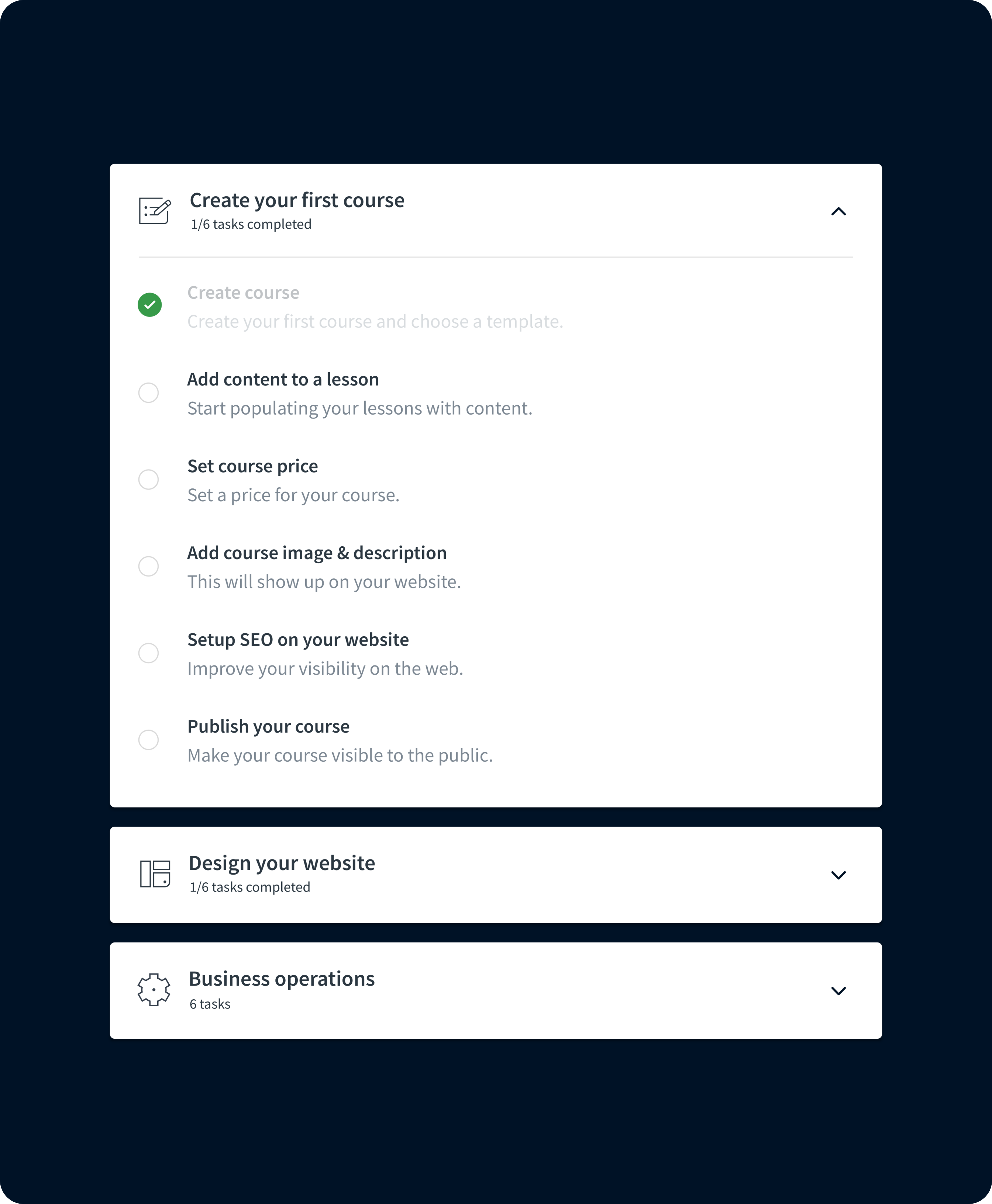Click the Business operations gear icon
The height and width of the screenshot is (1204, 992).
coord(154,990)
